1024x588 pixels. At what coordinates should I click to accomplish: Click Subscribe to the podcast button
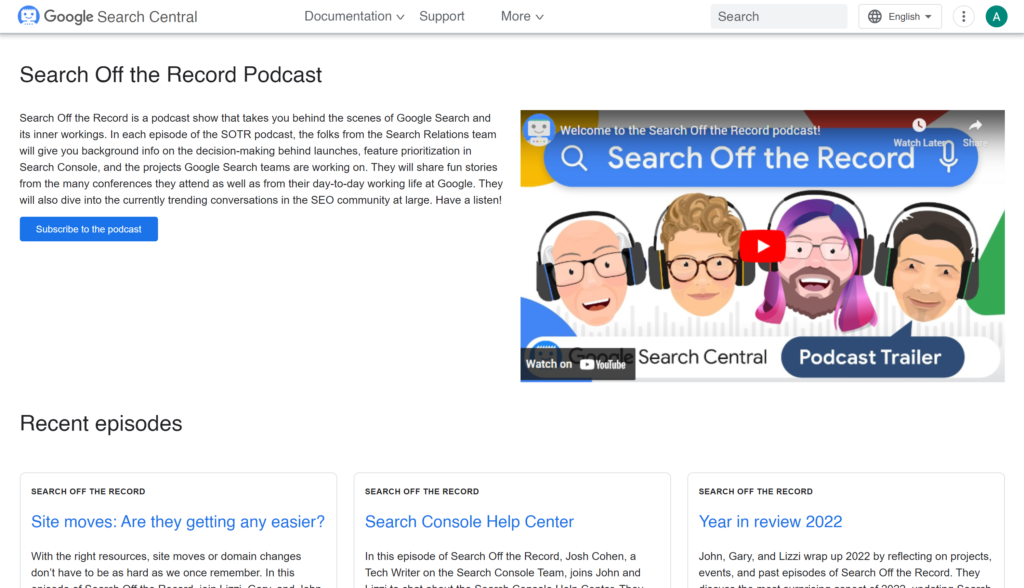point(89,229)
